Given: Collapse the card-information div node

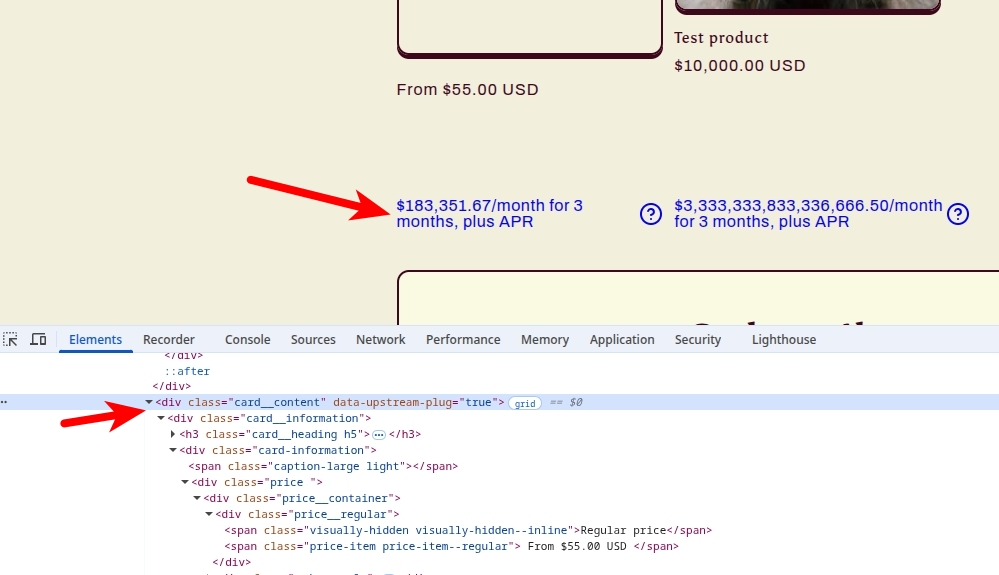Looking at the screenshot, I should [x=173, y=450].
